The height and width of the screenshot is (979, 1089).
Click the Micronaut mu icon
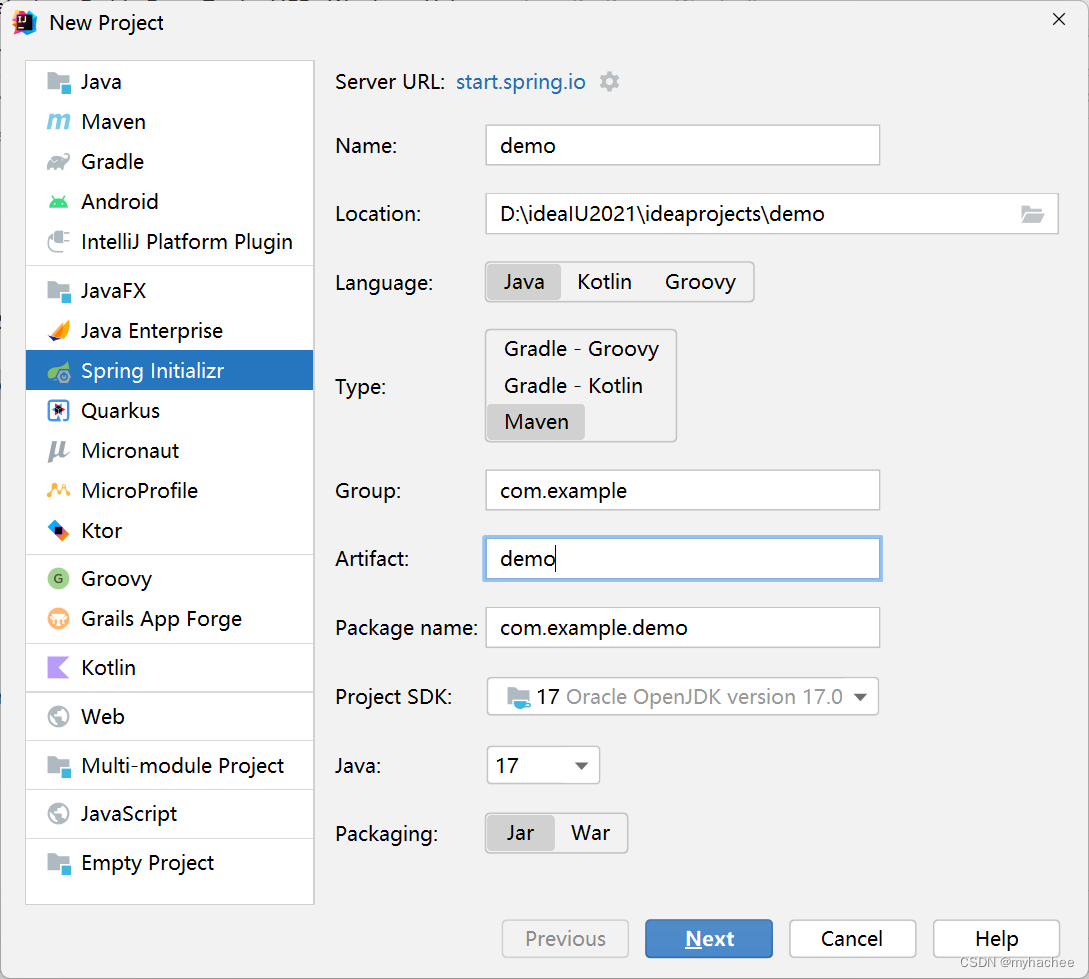pyautogui.click(x=59, y=451)
